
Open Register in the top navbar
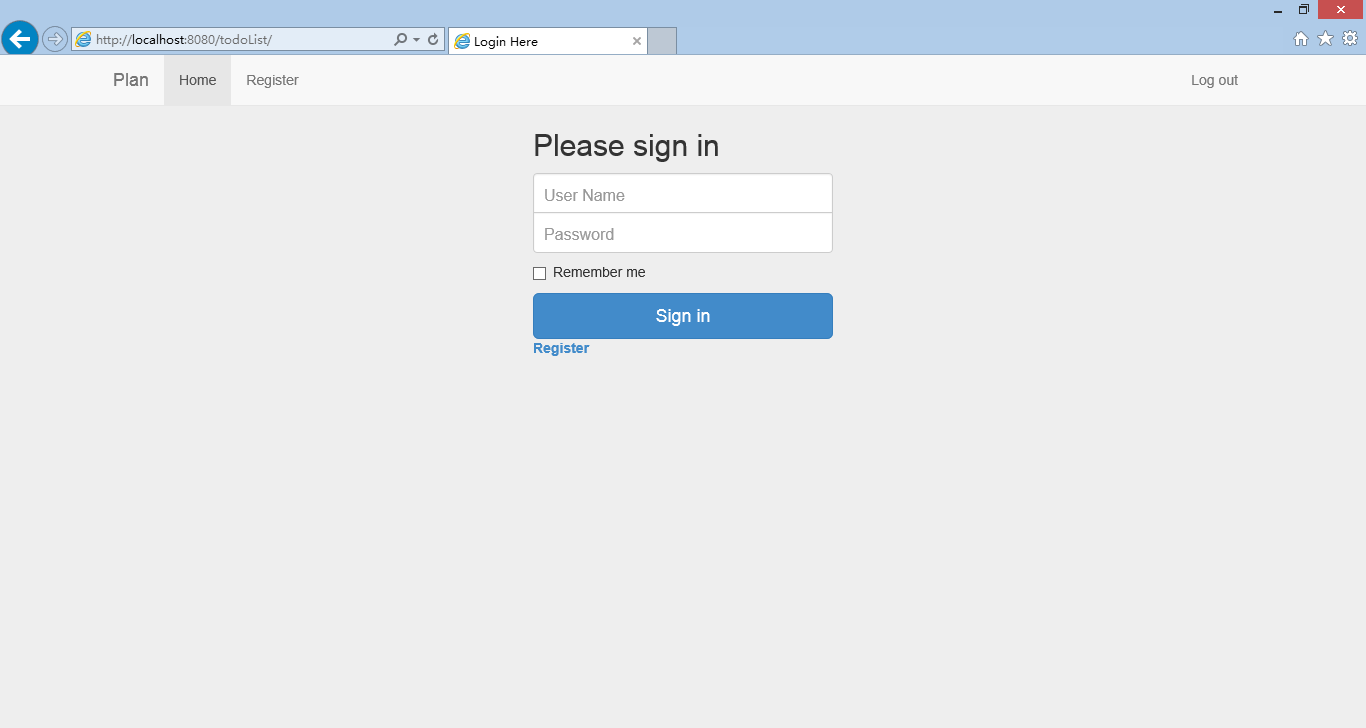(x=272, y=80)
